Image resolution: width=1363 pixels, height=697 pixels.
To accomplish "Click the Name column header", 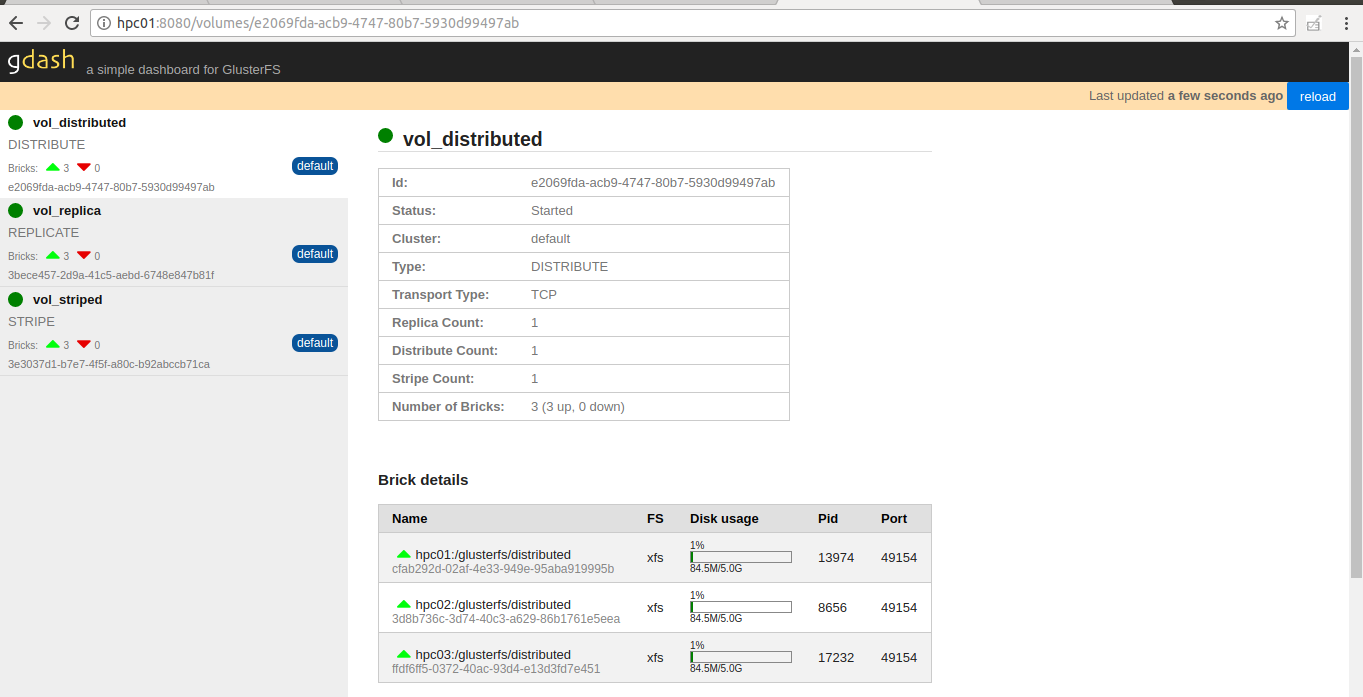I will (410, 518).
